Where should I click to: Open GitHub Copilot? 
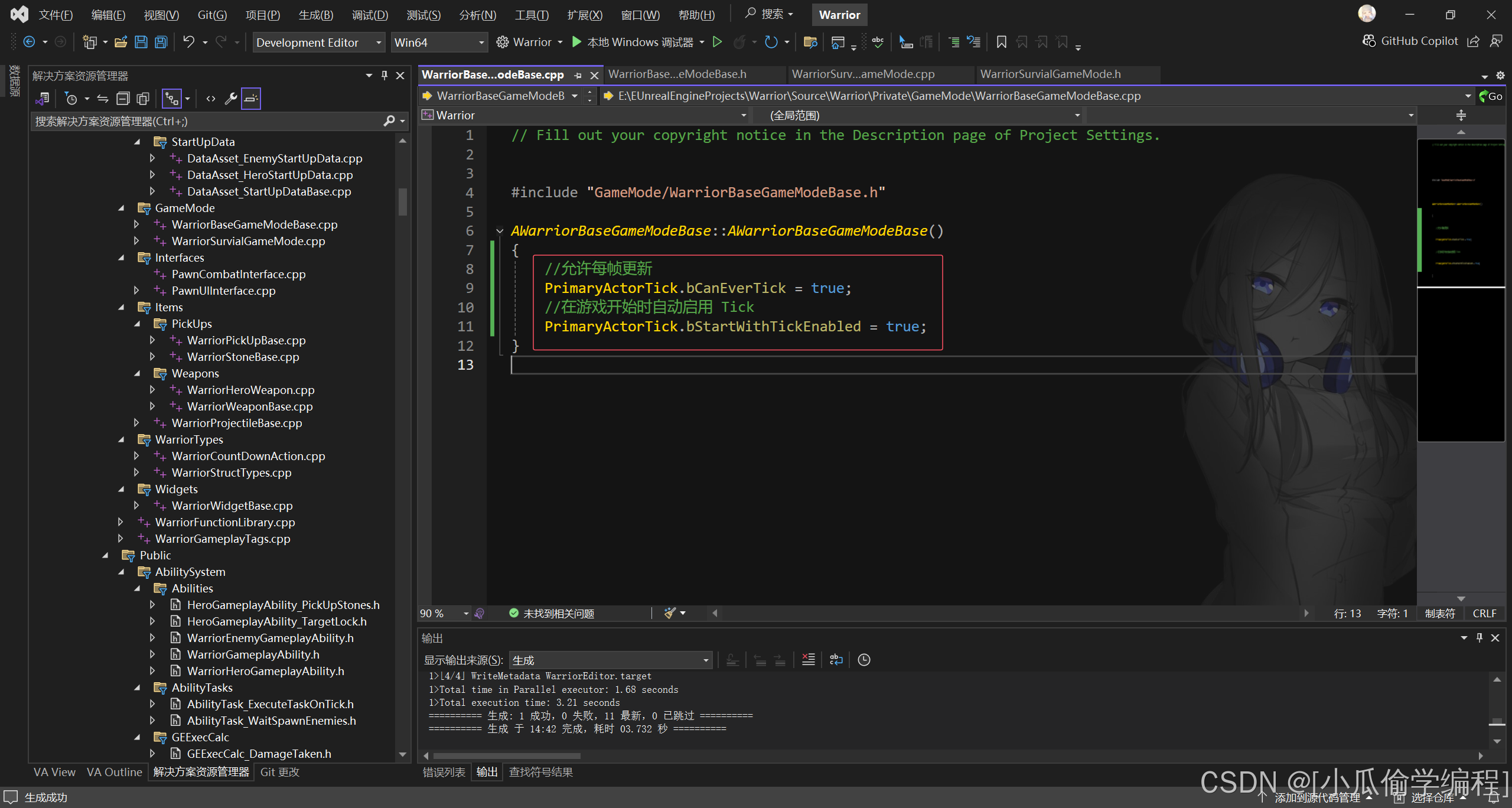click(x=1410, y=41)
